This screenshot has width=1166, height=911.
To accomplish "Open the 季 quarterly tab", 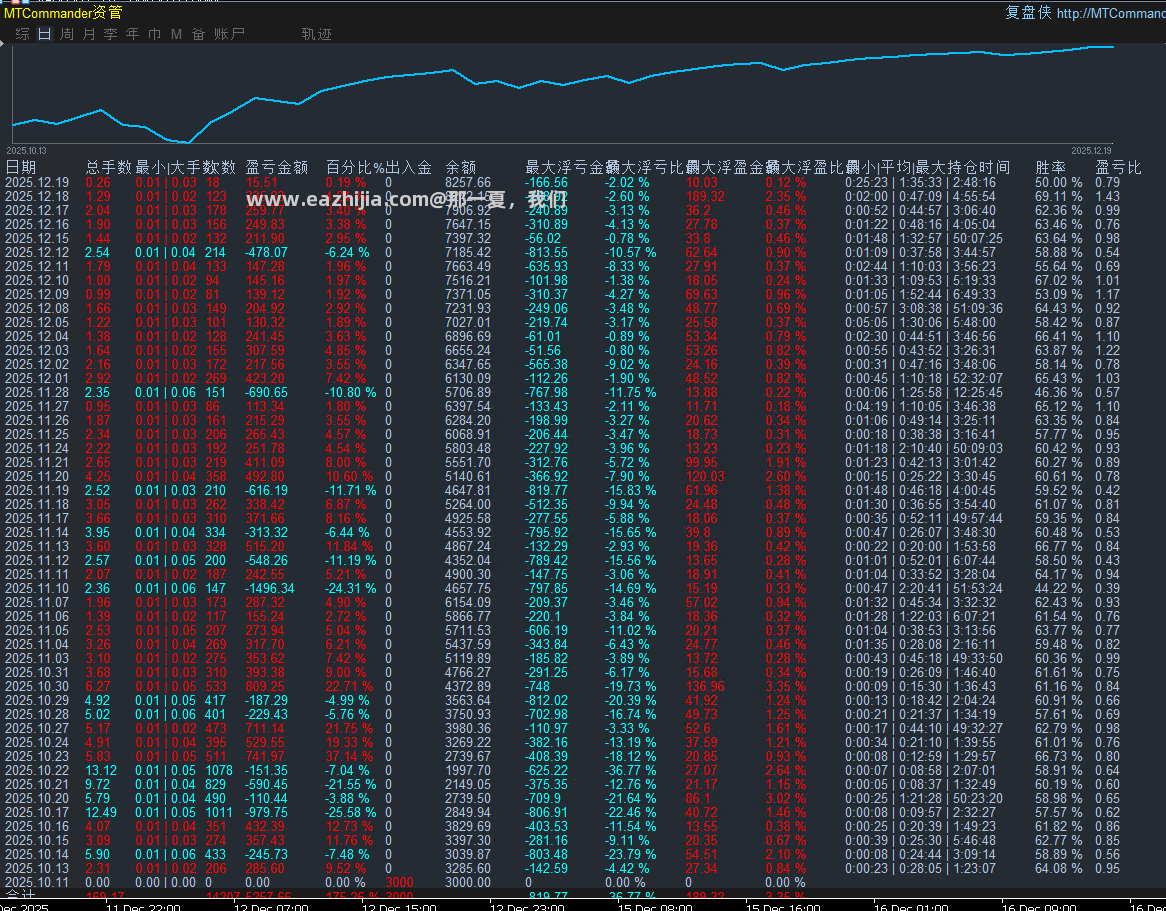I will point(111,34).
